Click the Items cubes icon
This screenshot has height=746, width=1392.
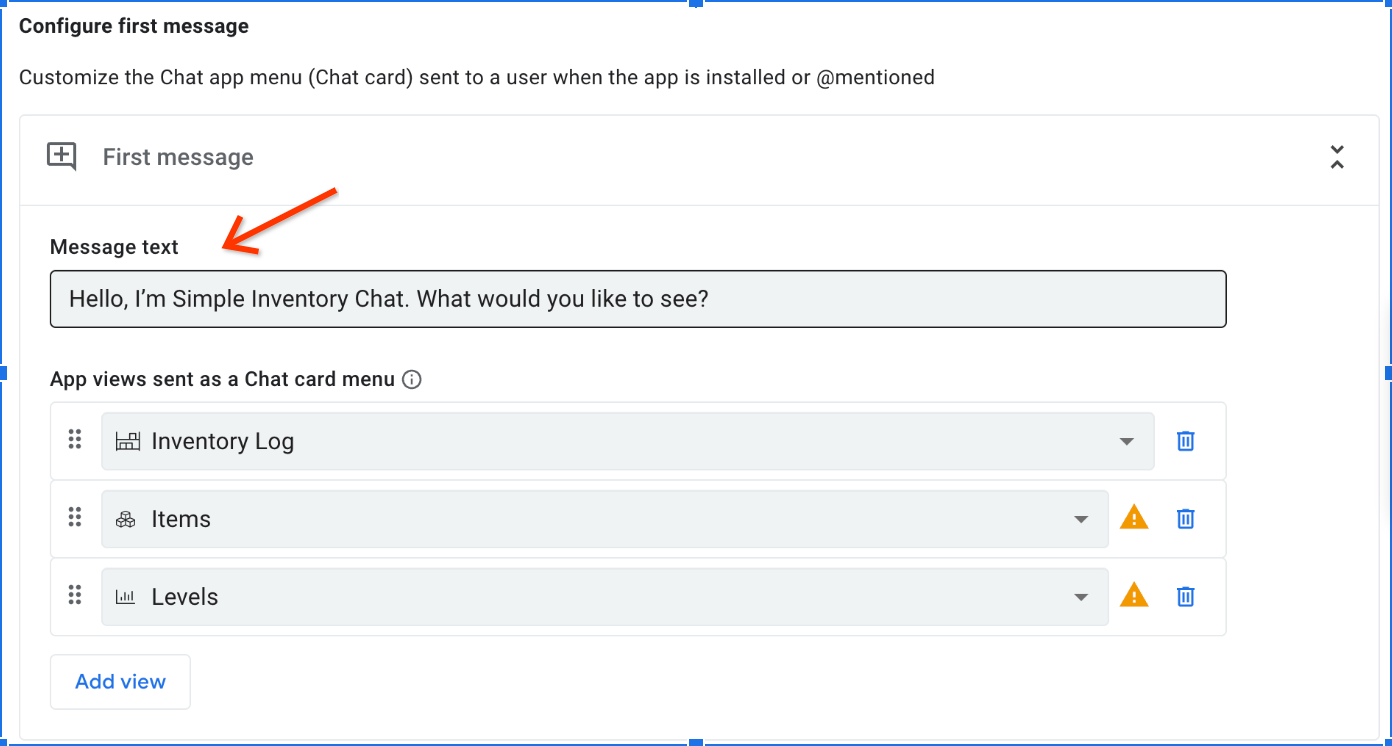[126, 518]
